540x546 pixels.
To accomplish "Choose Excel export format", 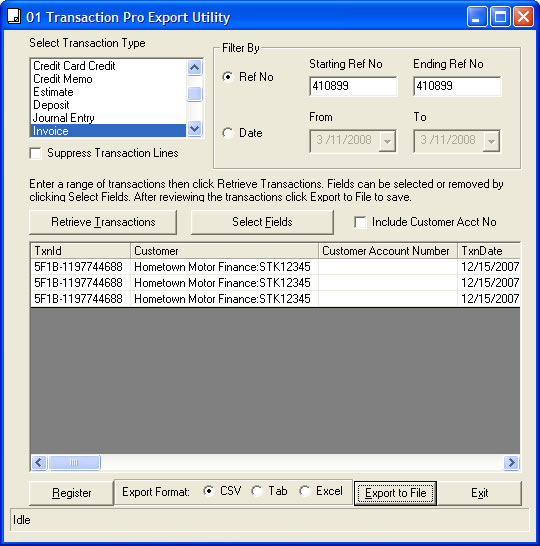I will (305, 491).
